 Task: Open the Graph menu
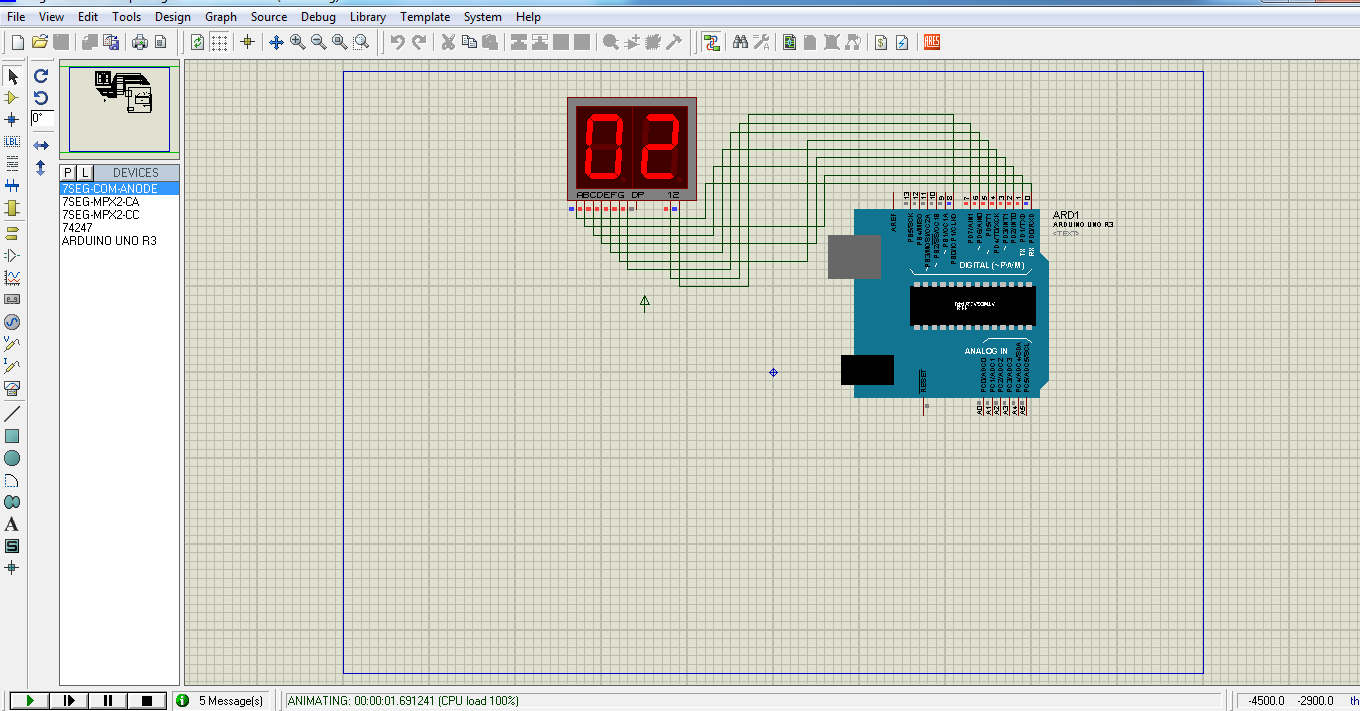click(x=221, y=17)
